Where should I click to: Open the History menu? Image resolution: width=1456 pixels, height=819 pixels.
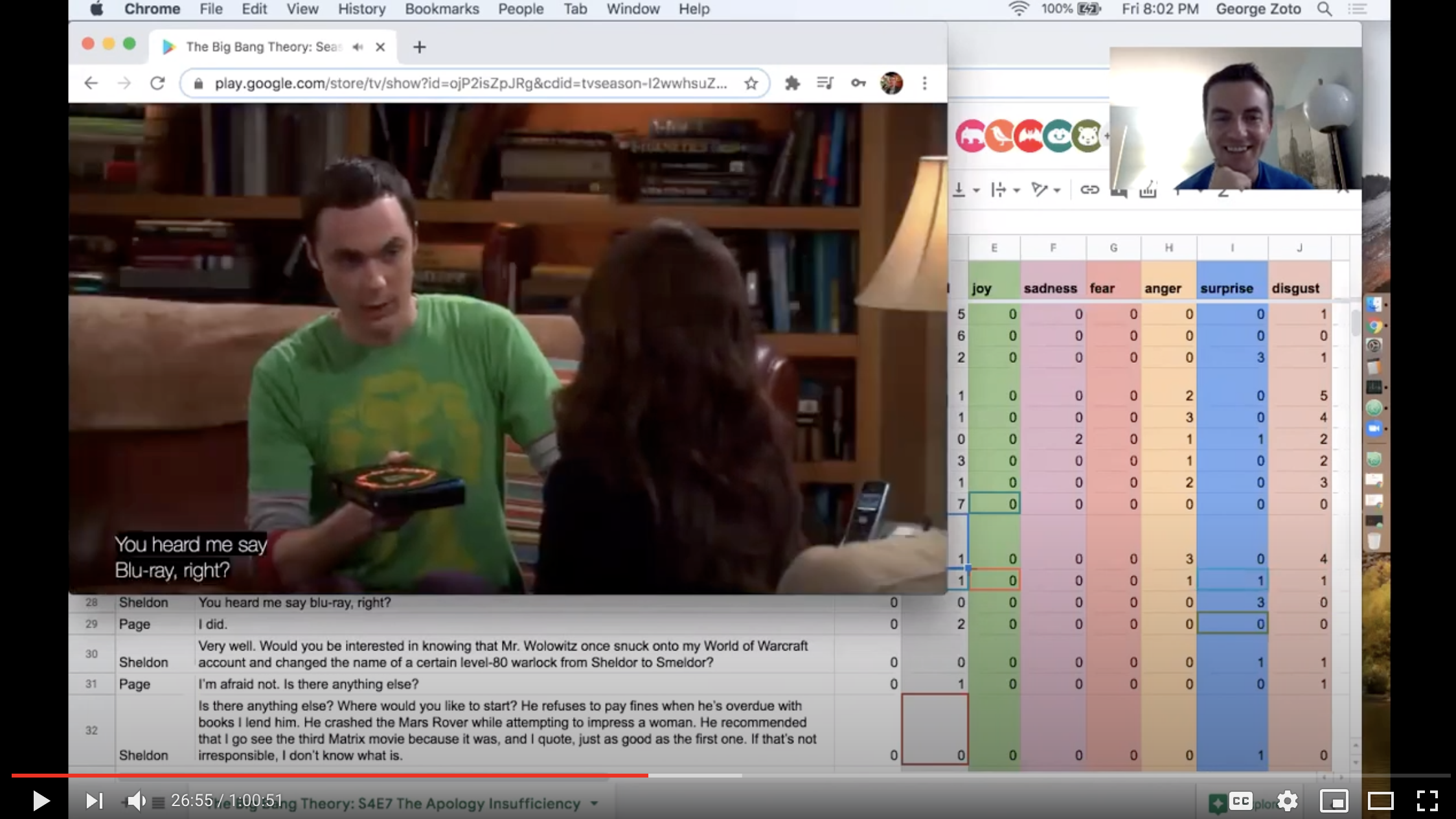point(361,9)
